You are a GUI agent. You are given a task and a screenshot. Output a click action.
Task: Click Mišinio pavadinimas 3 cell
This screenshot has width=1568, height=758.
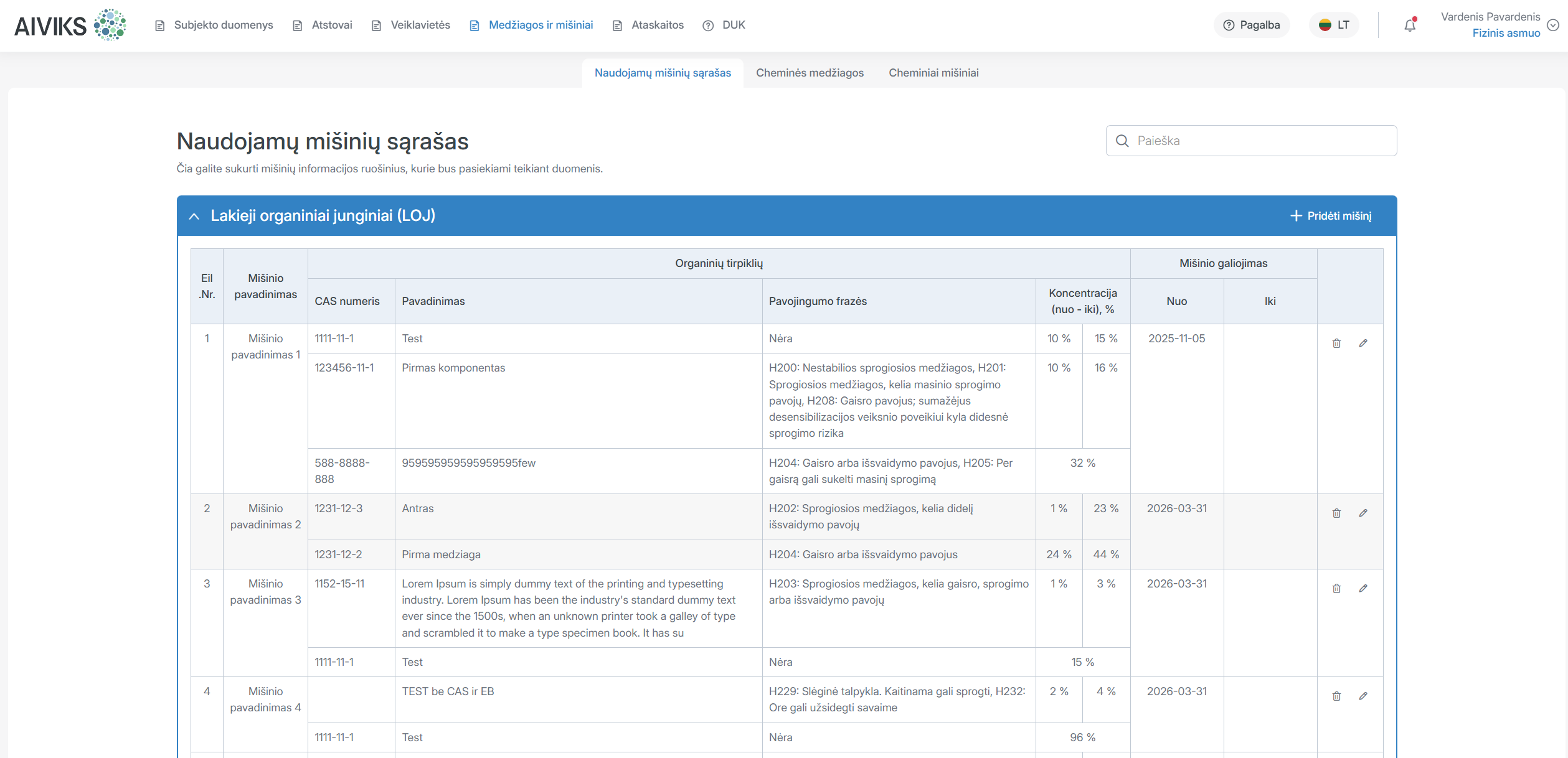tap(265, 623)
